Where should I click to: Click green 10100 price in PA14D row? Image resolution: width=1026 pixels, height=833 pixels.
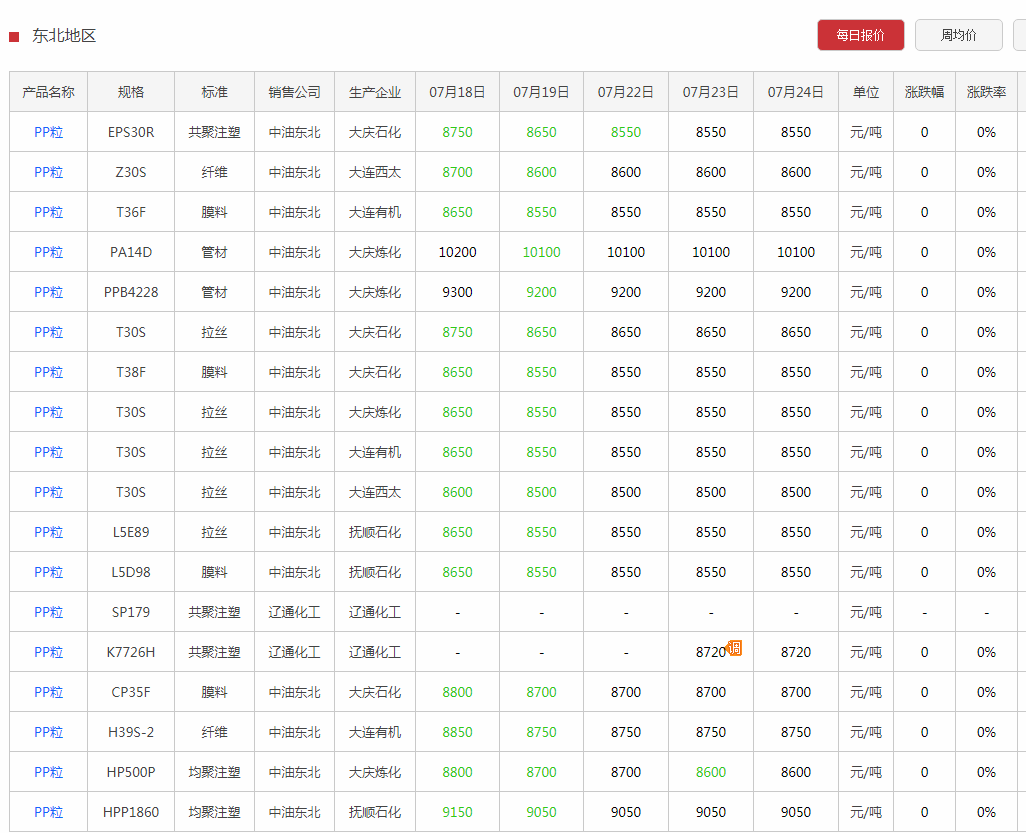tap(541, 252)
